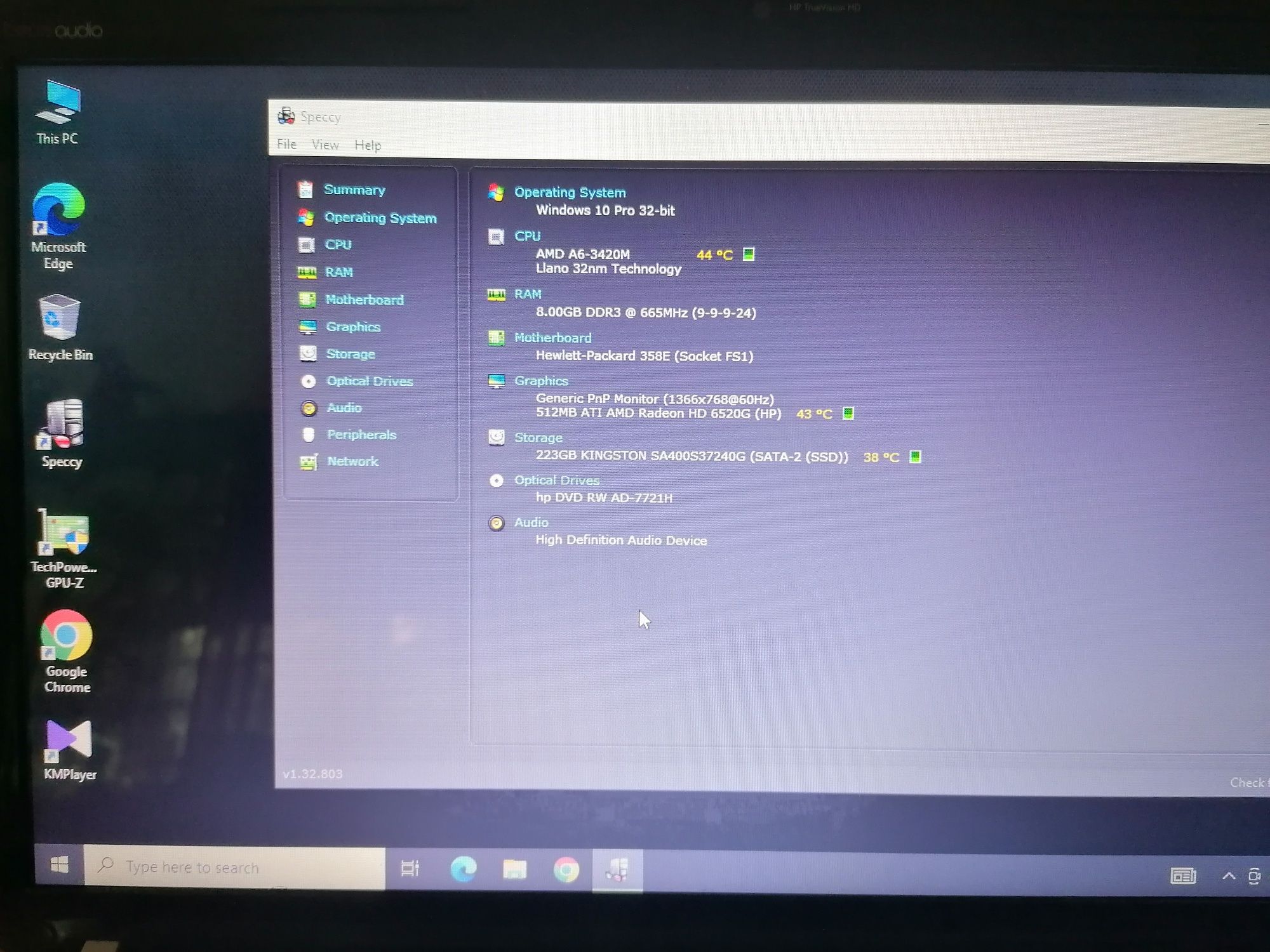Select the Audio tab in Speccy sidebar

coord(345,407)
